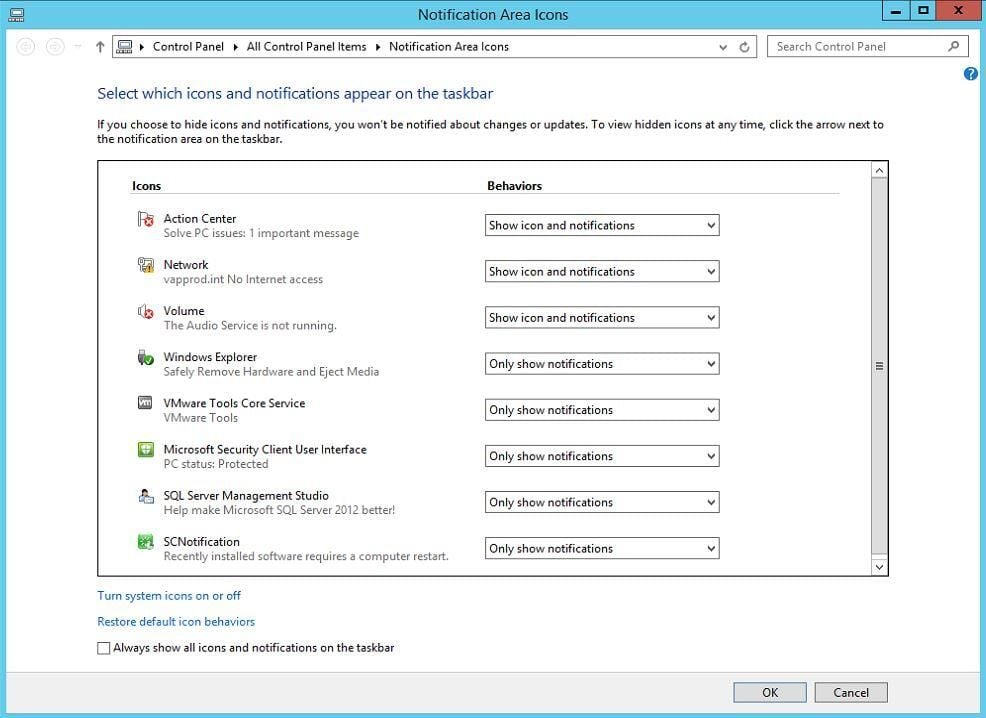Click the VMware Tools Core Service icon
Image resolution: width=986 pixels, height=718 pixels.
tap(145, 402)
